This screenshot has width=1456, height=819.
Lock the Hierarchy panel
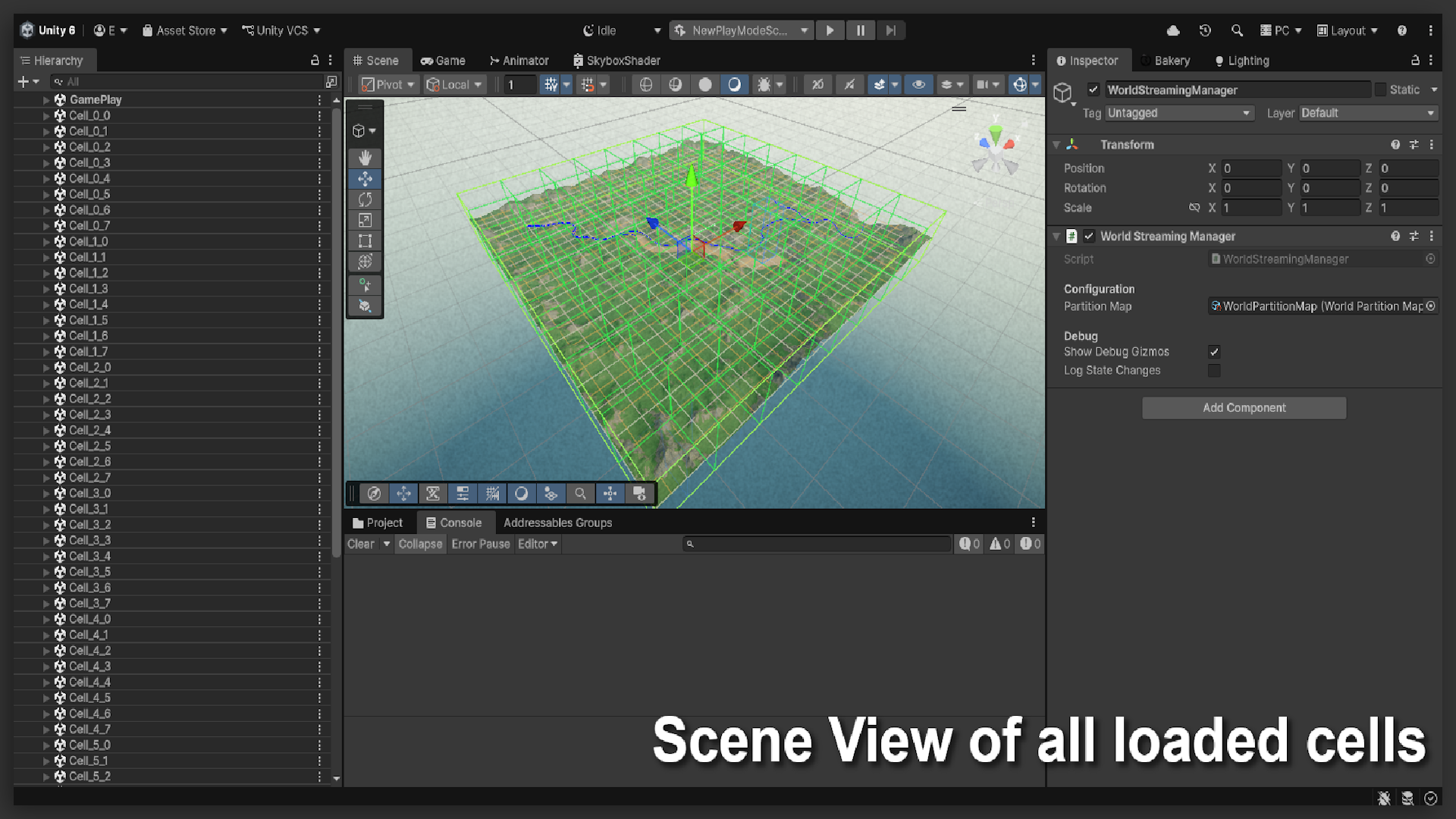coord(315,60)
